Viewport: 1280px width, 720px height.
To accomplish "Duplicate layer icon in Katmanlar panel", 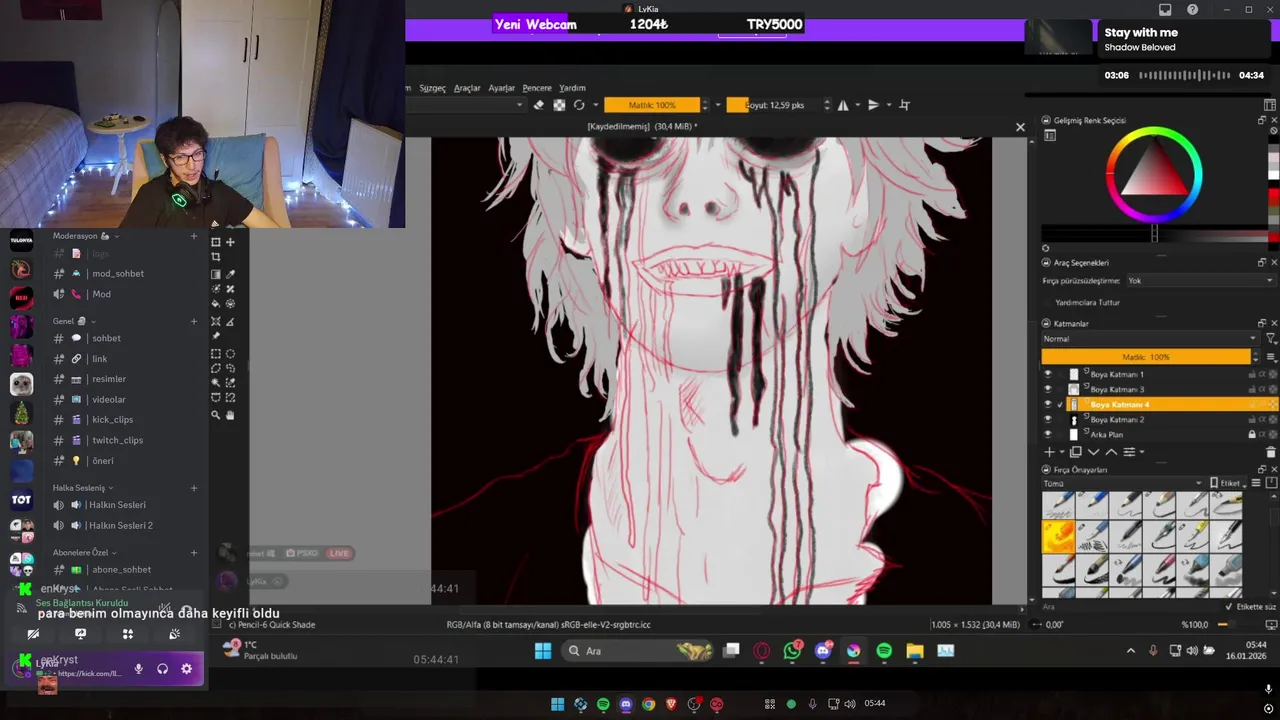I will pos(1076,452).
